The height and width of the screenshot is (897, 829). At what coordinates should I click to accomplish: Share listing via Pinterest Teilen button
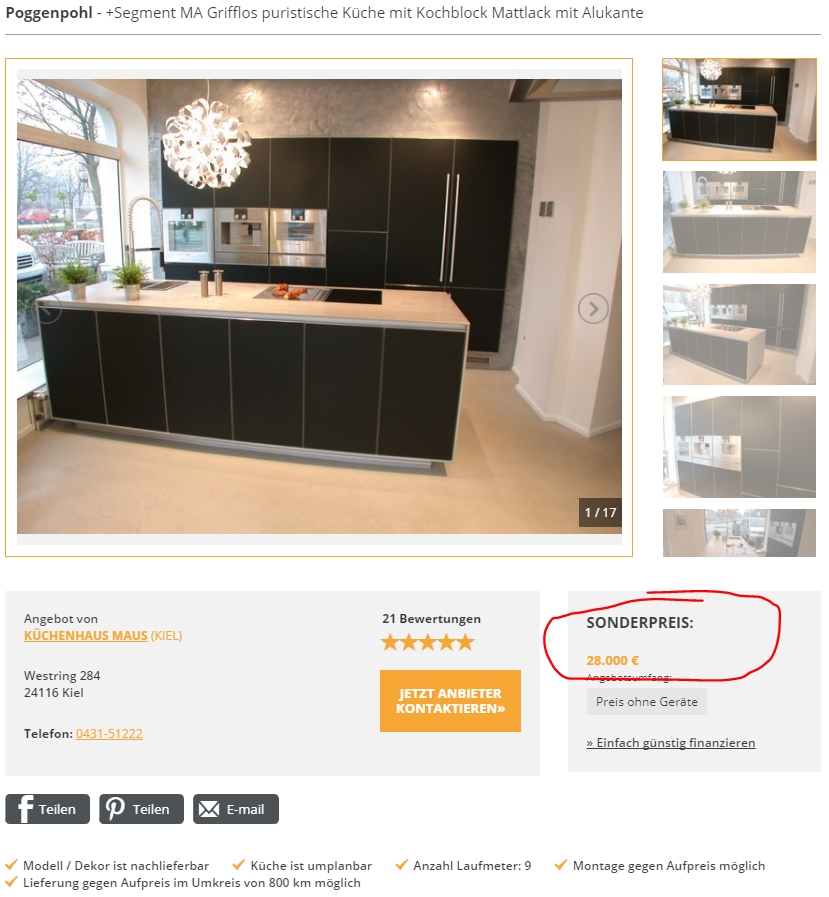pyautogui.click(x=141, y=809)
